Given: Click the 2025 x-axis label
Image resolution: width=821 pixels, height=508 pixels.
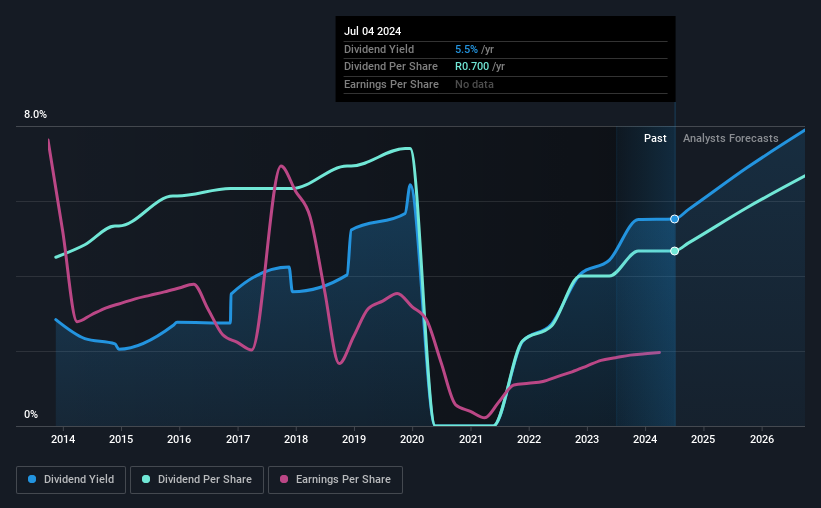Looking at the screenshot, I should coord(703,439).
